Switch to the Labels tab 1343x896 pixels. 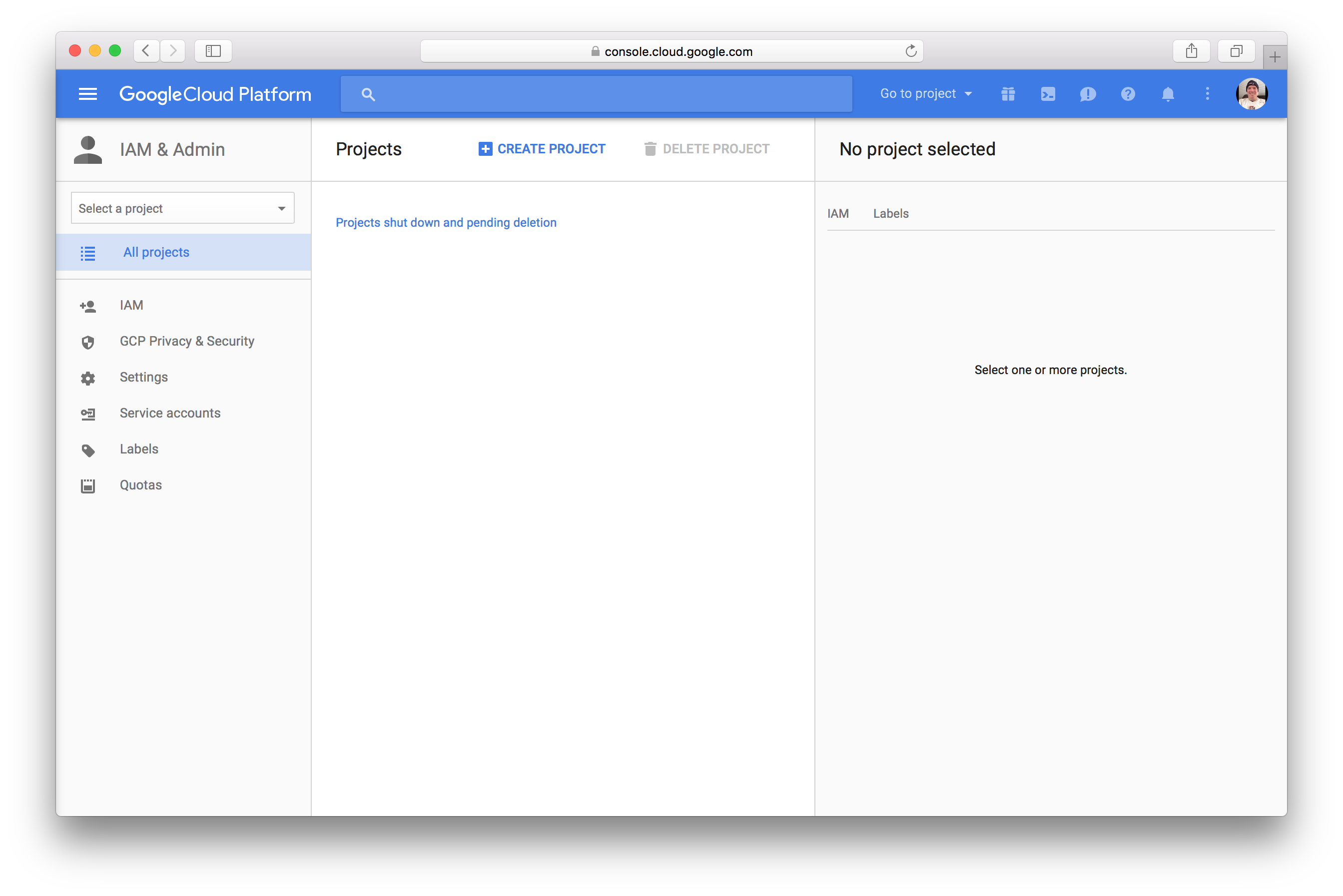coord(890,213)
